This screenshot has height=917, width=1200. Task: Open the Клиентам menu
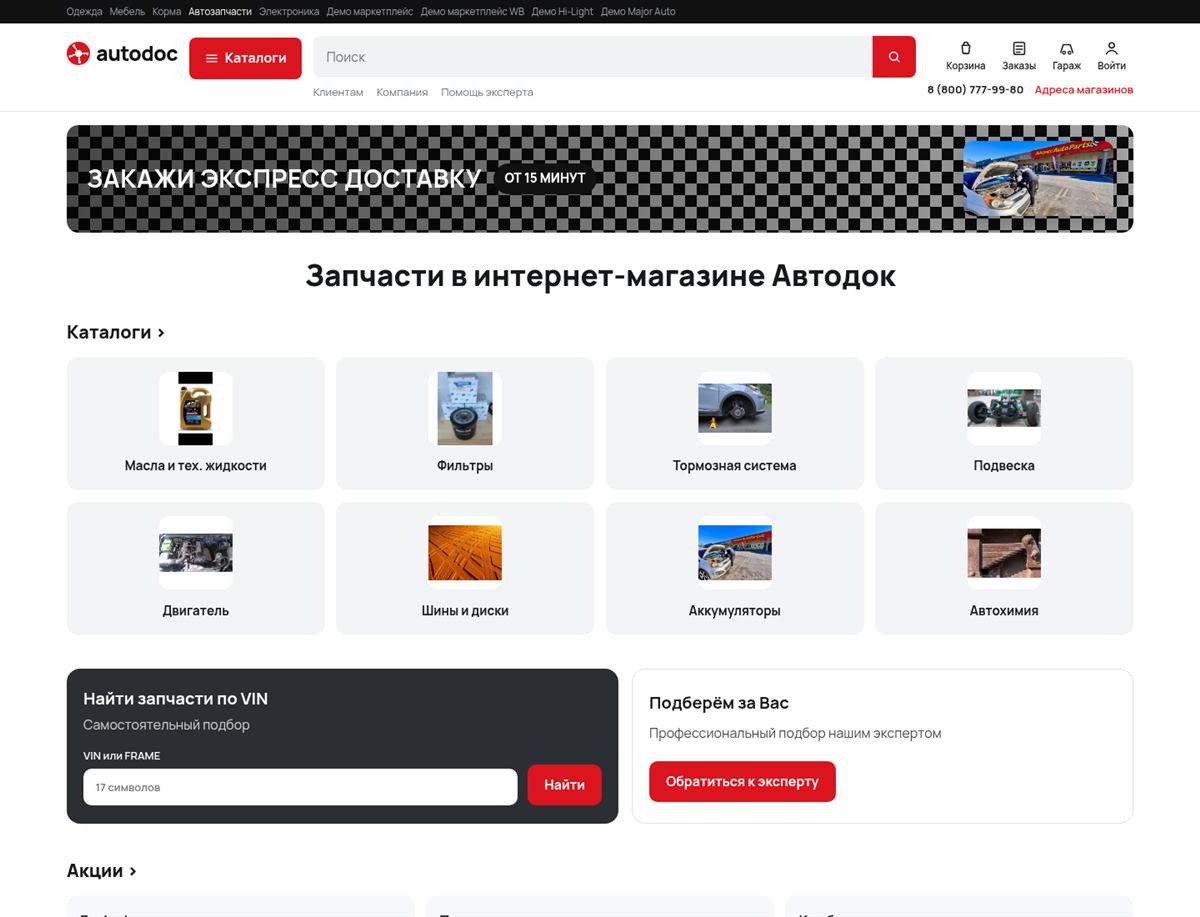point(338,92)
